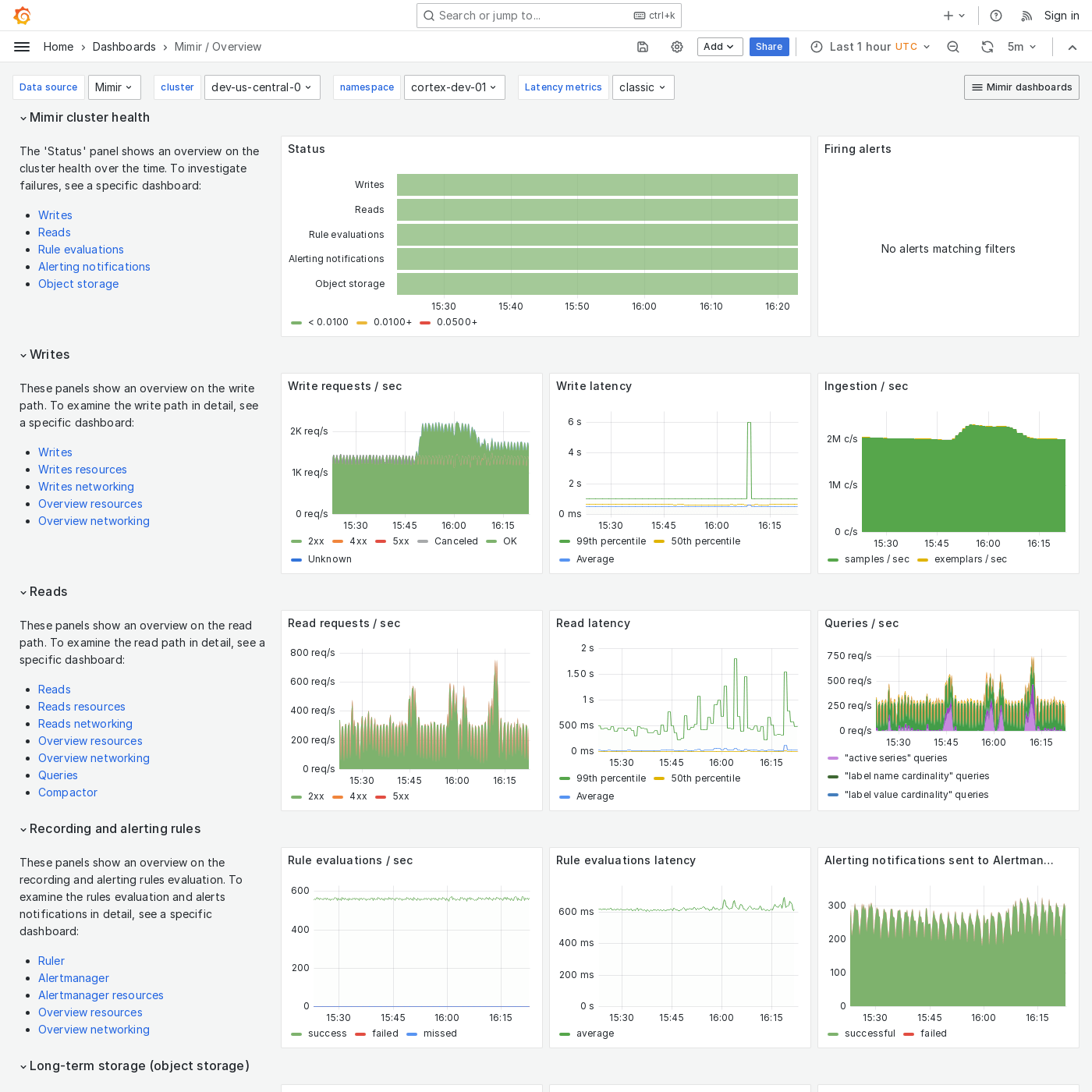Image resolution: width=1092 pixels, height=1092 pixels.
Task: Open the 'Writes networking' link
Action: [x=86, y=487]
